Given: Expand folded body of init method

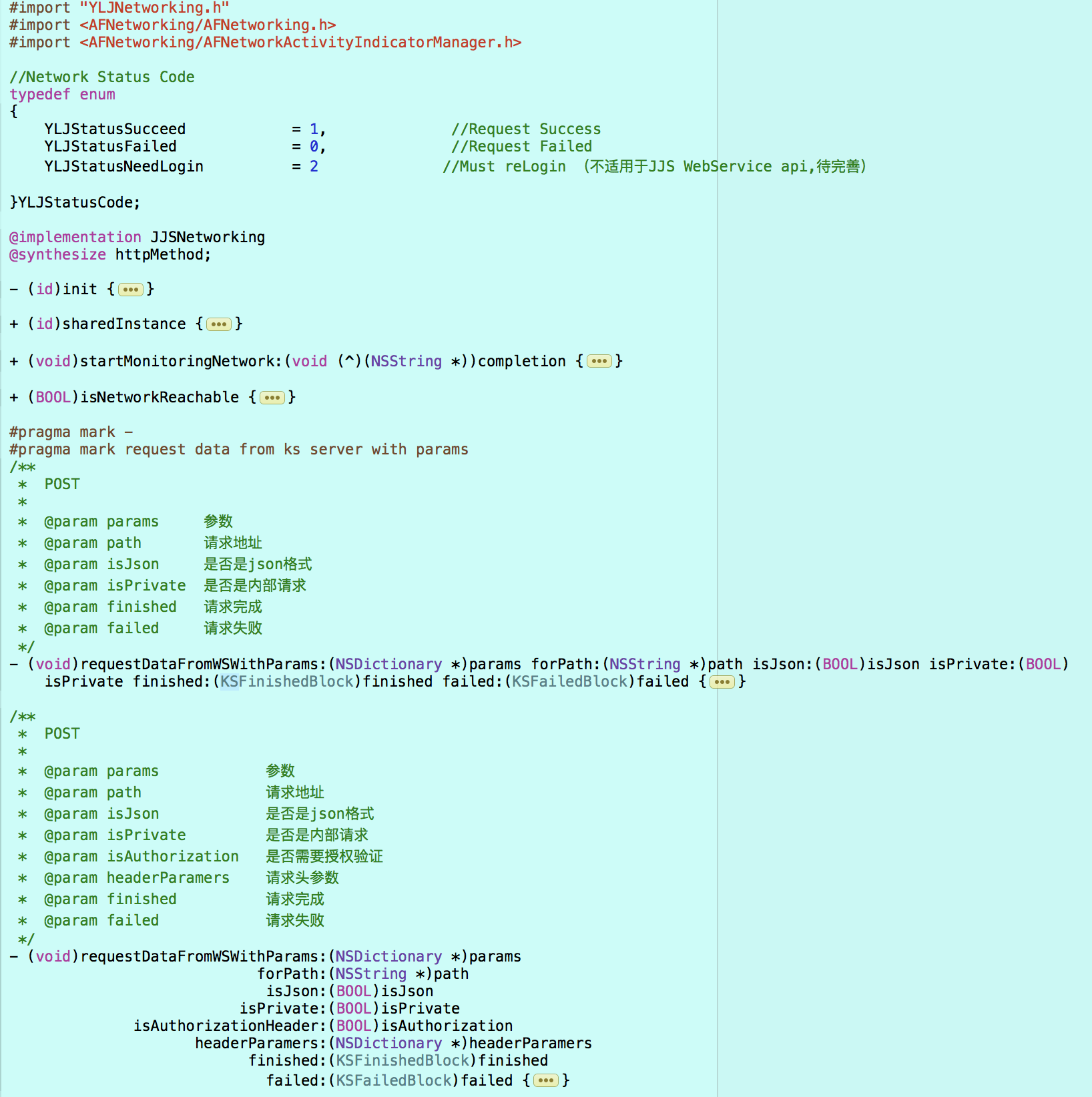Looking at the screenshot, I should coord(131,290).
